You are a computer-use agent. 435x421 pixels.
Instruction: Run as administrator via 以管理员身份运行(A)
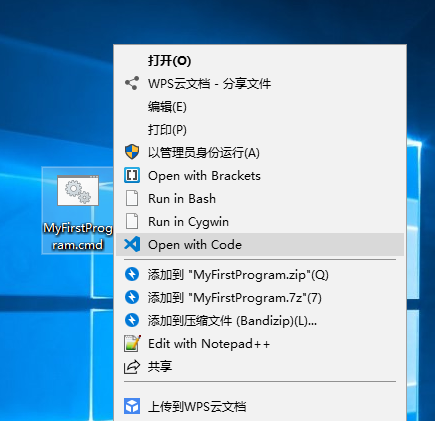[260, 153]
